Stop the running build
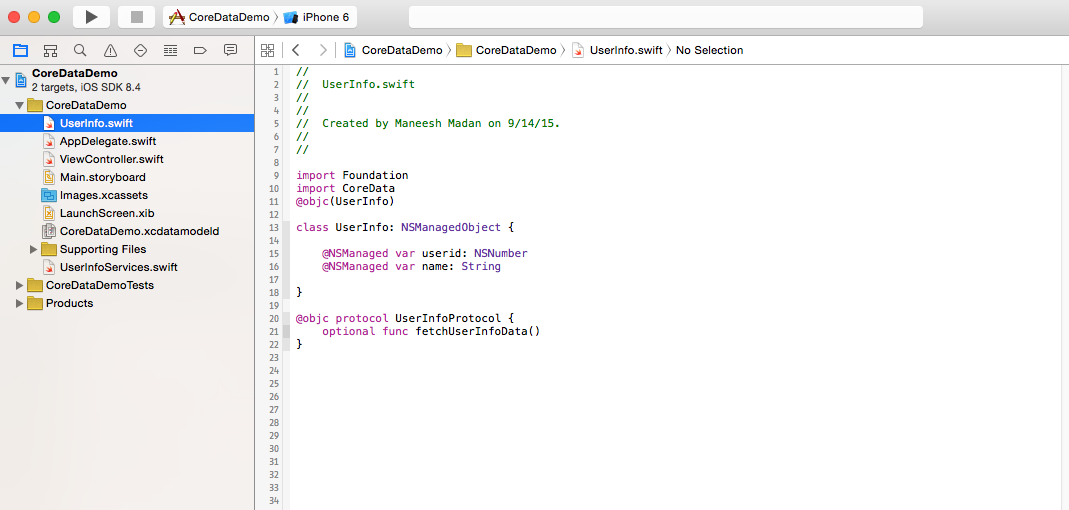1069x510 pixels. point(136,17)
